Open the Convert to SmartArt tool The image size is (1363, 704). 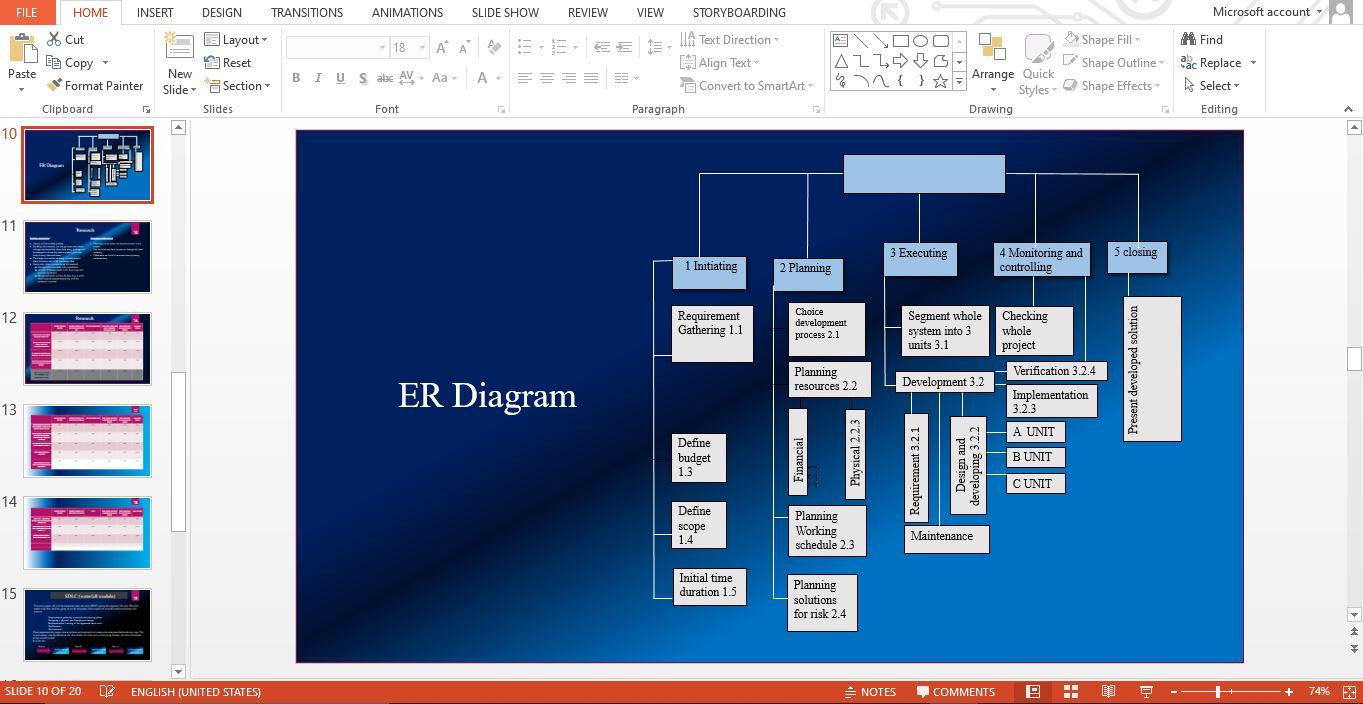746,86
